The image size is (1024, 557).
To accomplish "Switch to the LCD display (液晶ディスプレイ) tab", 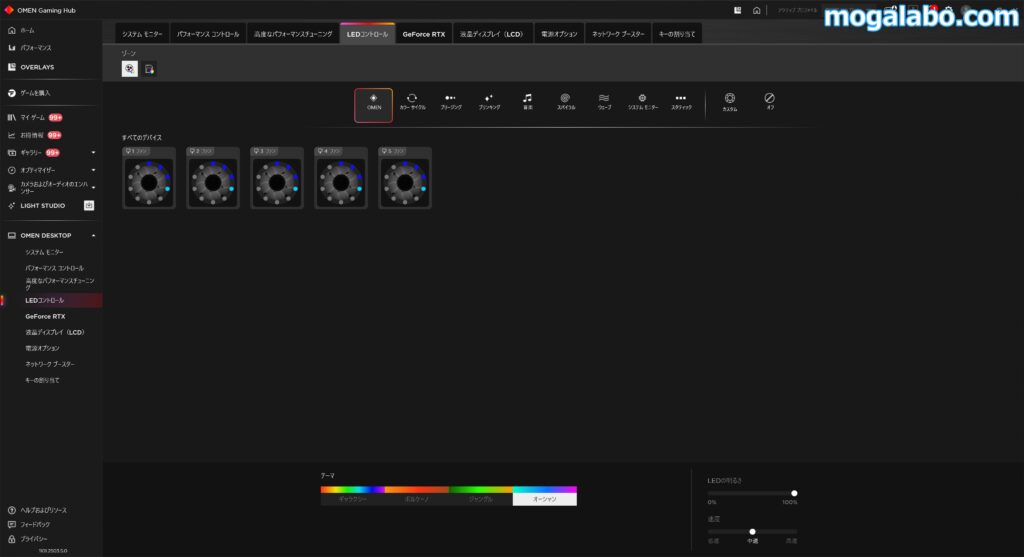I will pos(492,34).
